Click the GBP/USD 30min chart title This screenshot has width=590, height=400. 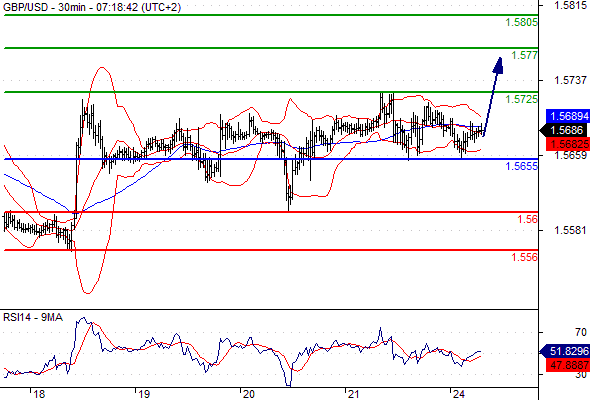(91, 7)
